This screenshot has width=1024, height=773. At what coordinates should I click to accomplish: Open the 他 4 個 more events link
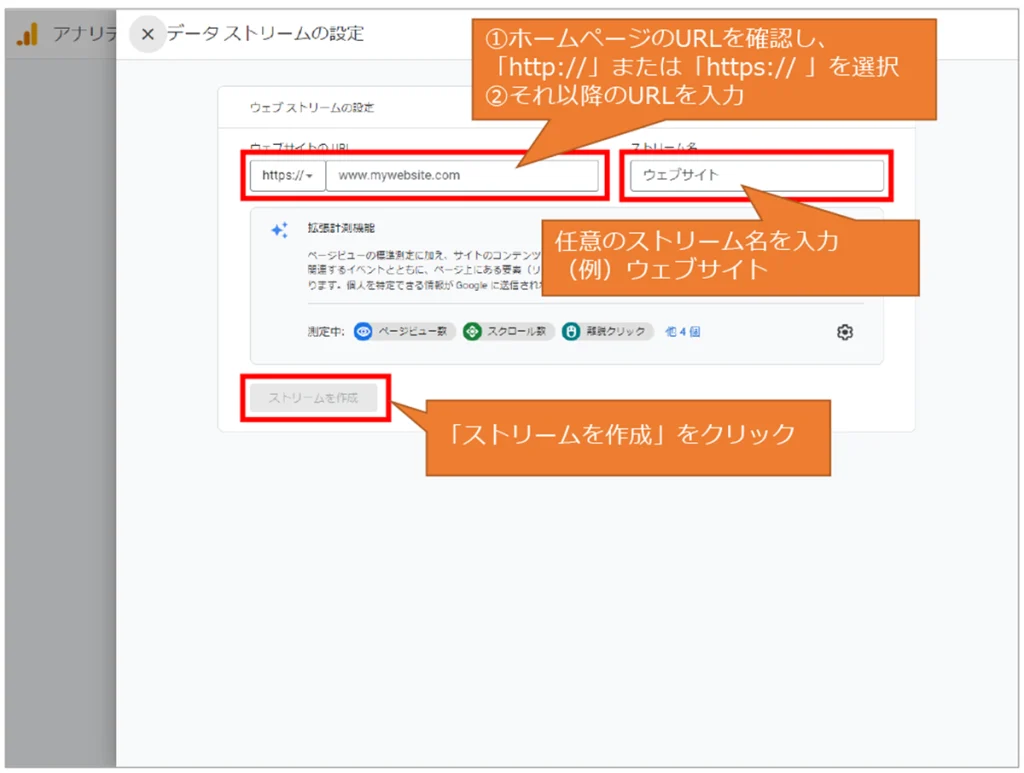coord(682,332)
